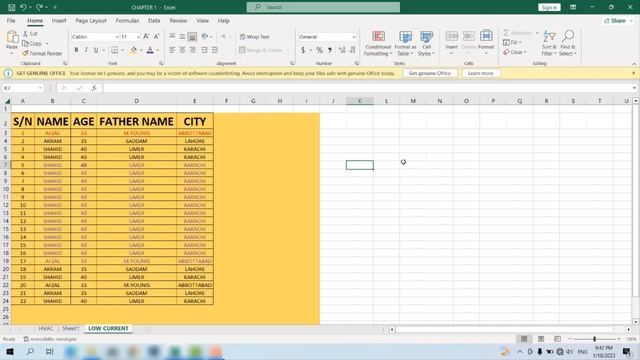The image size is (640, 360).
Task: Click the Font Color letter A icon
Action: [x=150, y=50]
